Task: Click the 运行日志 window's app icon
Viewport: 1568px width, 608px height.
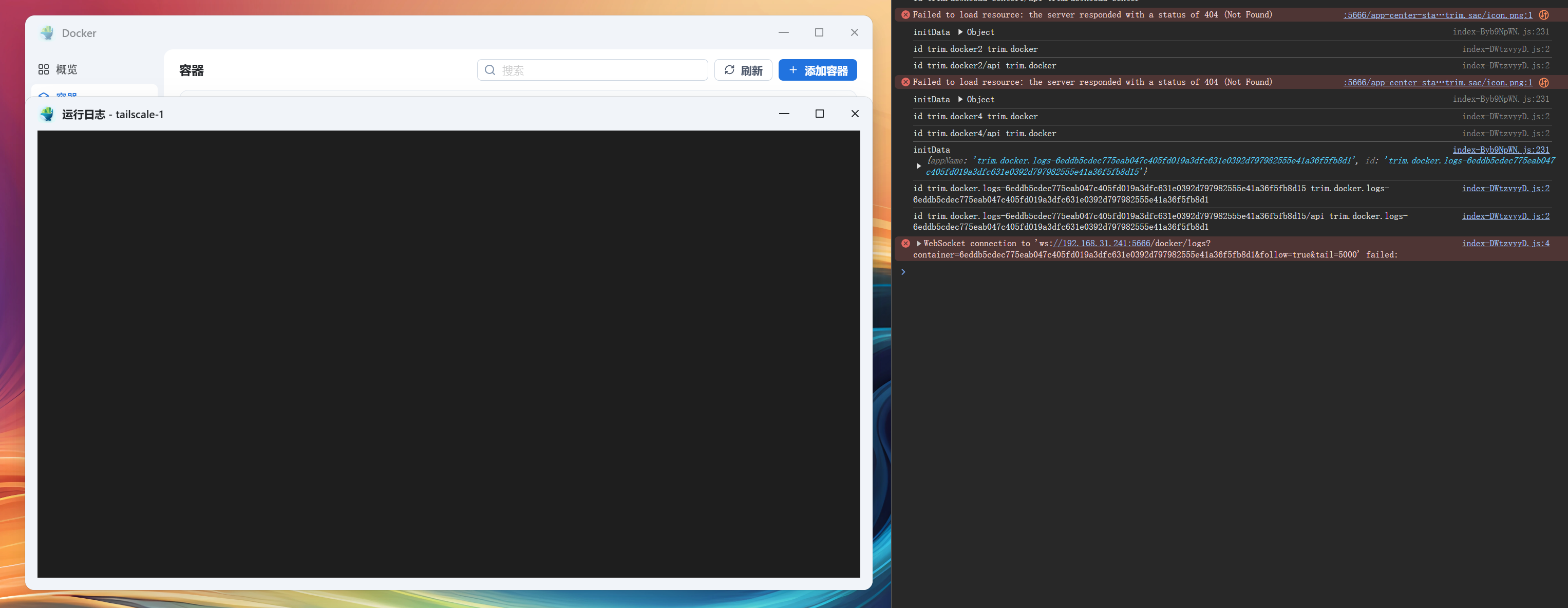Action: pyautogui.click(x=47, y=114)
